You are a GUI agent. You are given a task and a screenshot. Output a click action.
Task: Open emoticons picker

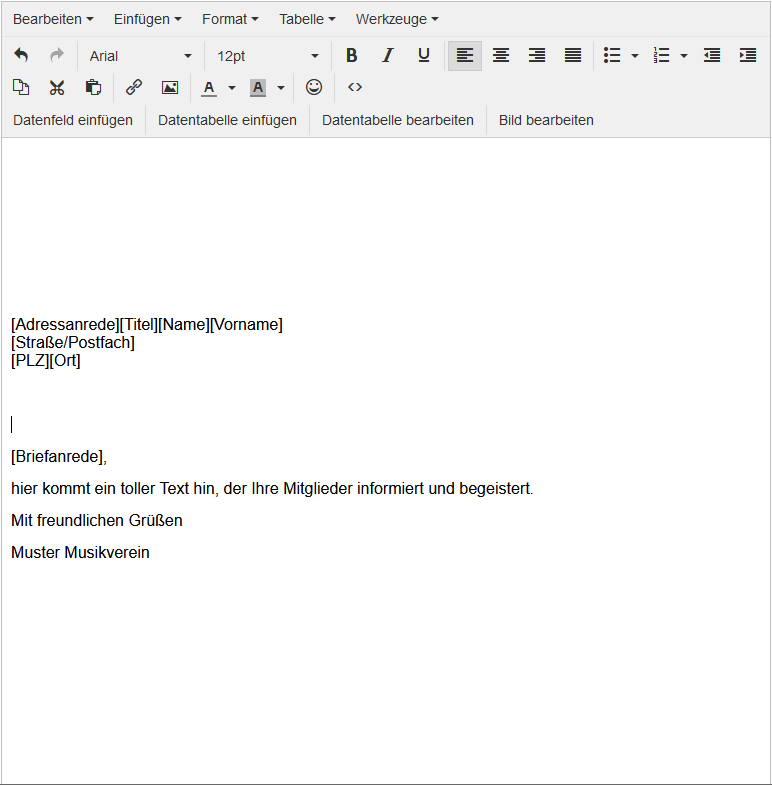pos(314,87)
